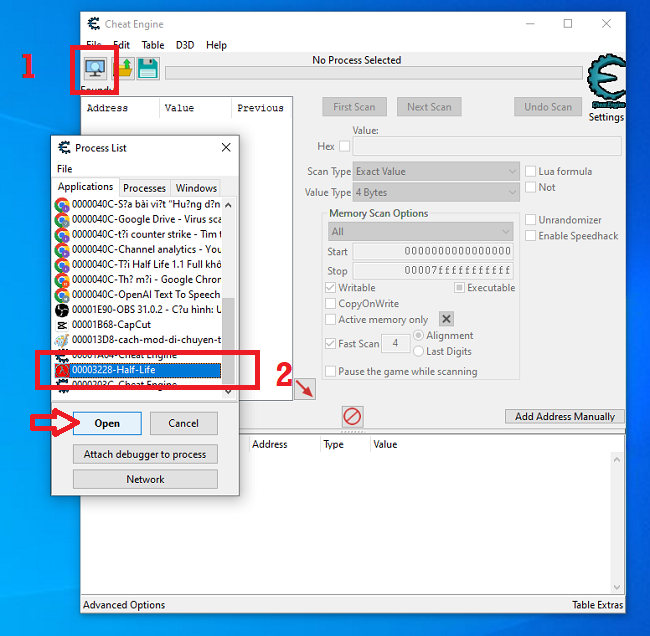
Task: Switch to the Processes tab
Action: point(144,188)
